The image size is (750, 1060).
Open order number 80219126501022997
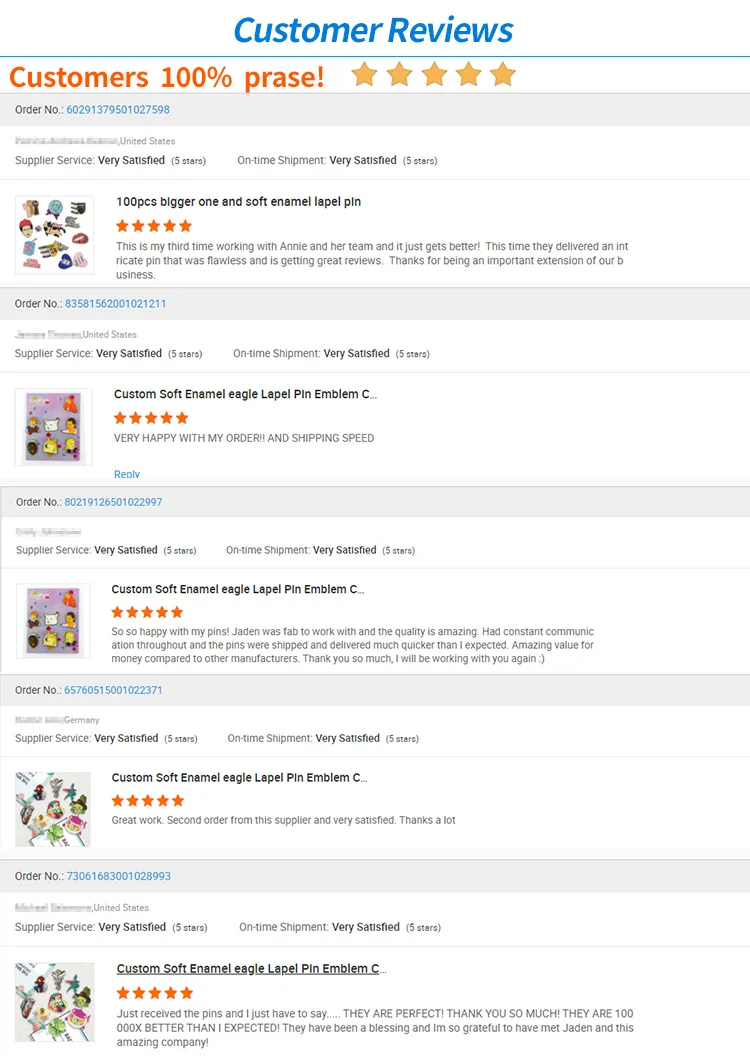tap(113, 502)
